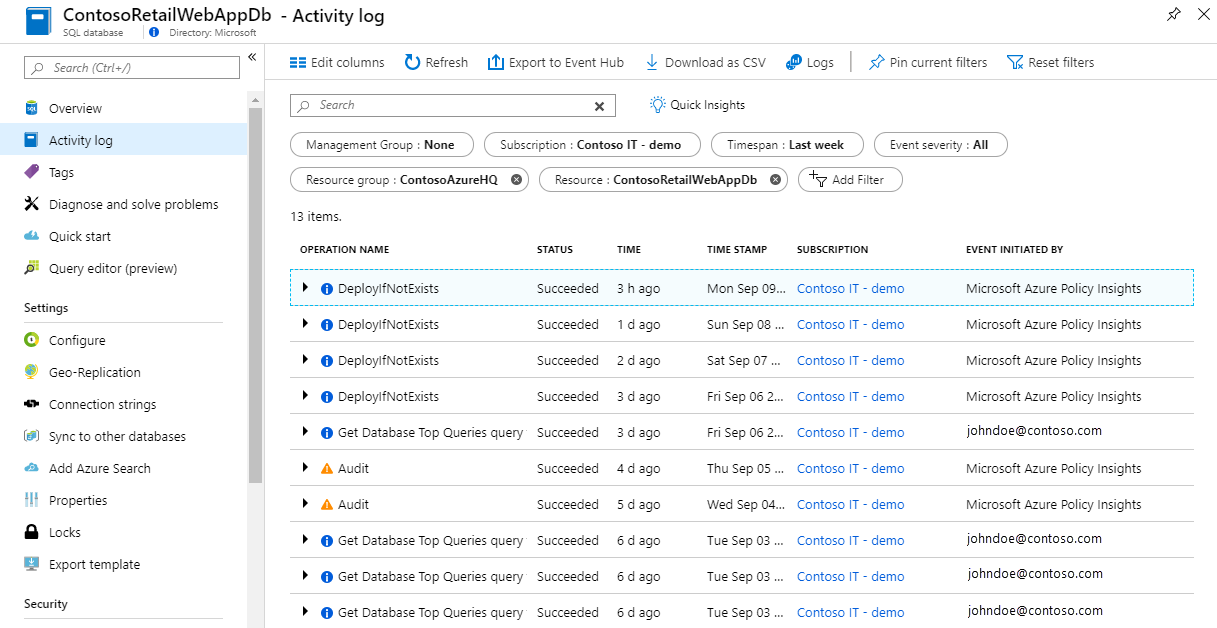Open Logs from the toolbar

[x=794, y=62]
